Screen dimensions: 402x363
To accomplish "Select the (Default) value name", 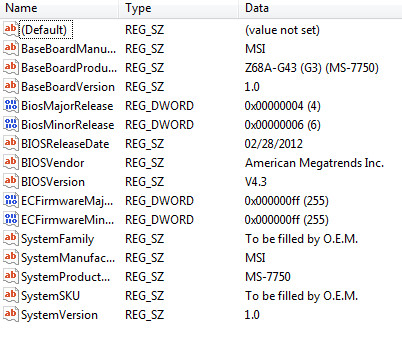I will pyautogui.click(x=44, y=30).
